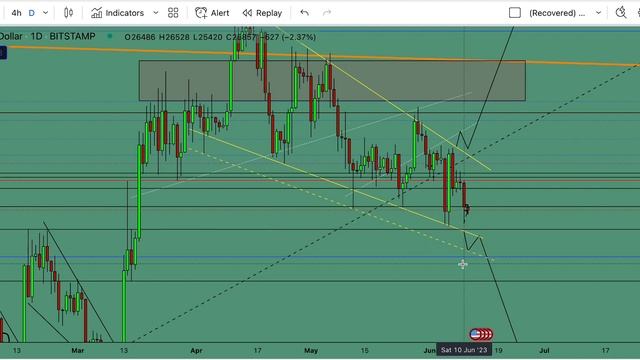This screenshot has height=360, width=640.
Task: Undo the last chart action
Action: pyautogui.click(x=304, y=13)
